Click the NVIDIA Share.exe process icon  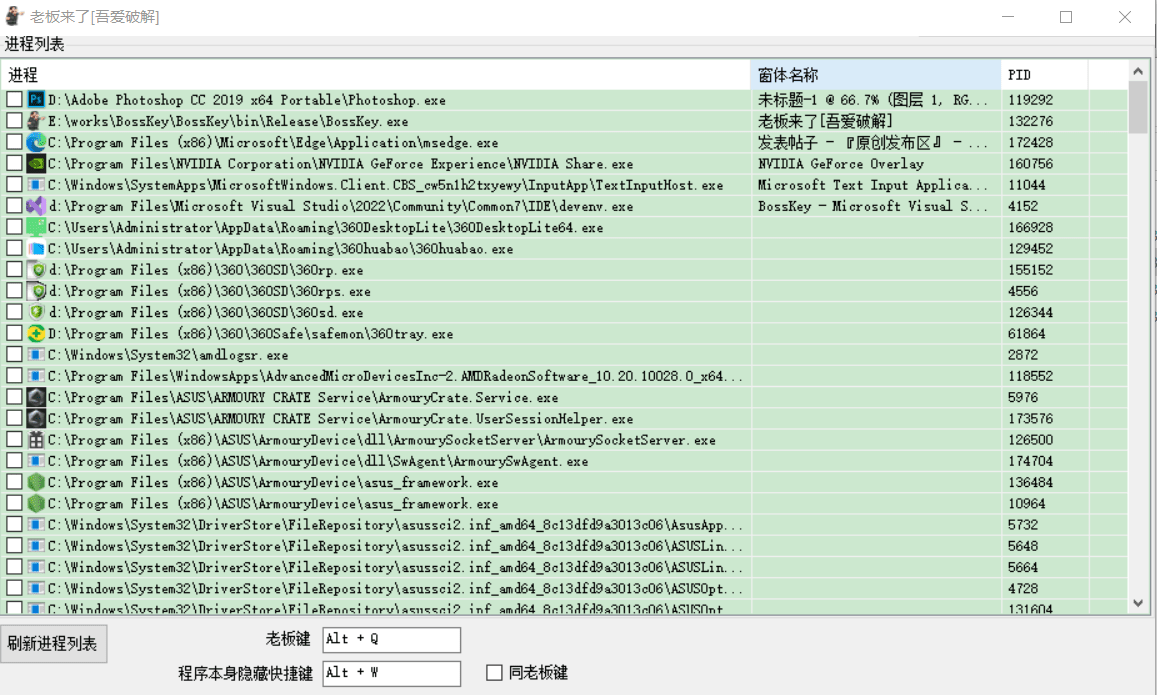coord(36,164)
